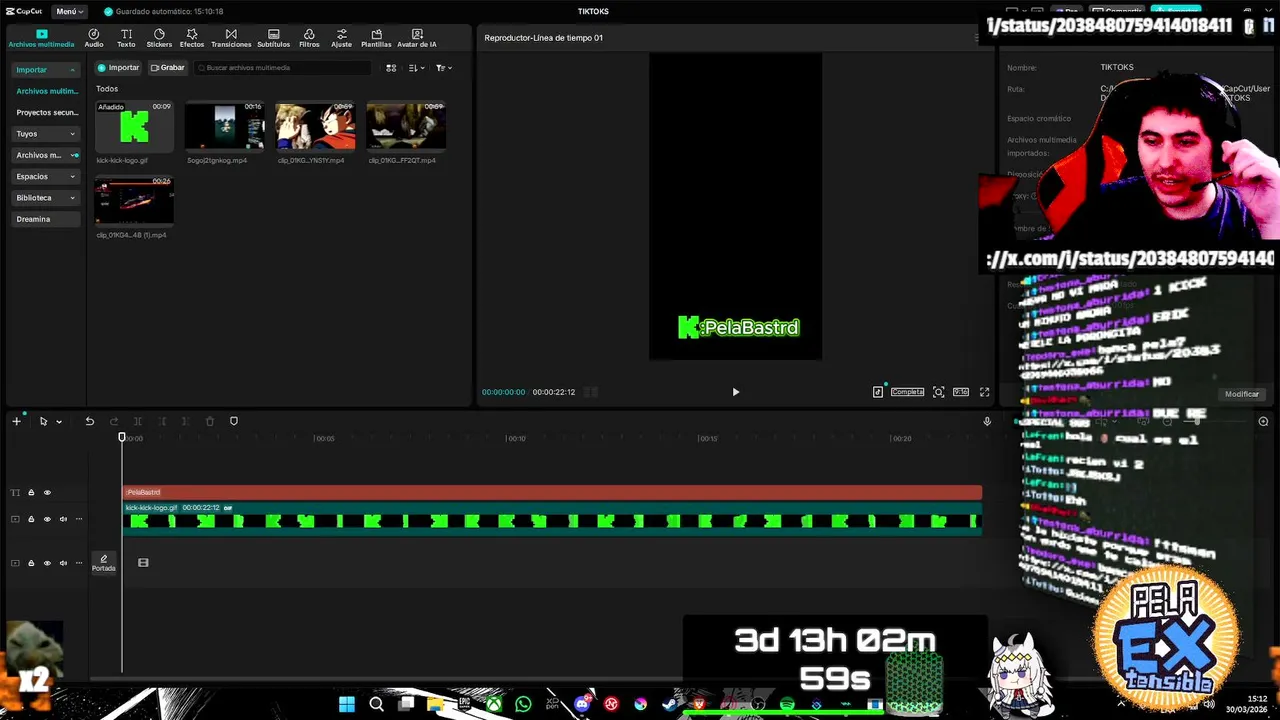Click the Portada cover button

[x=103, y=563]
